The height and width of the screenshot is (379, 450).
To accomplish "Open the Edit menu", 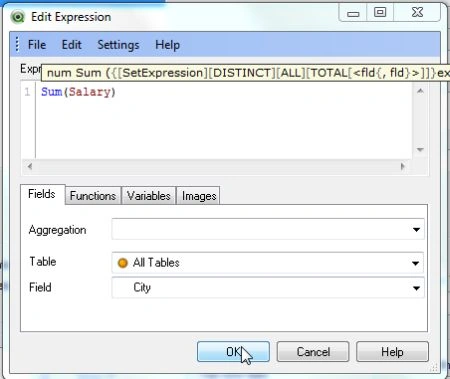I will point(71,45).
